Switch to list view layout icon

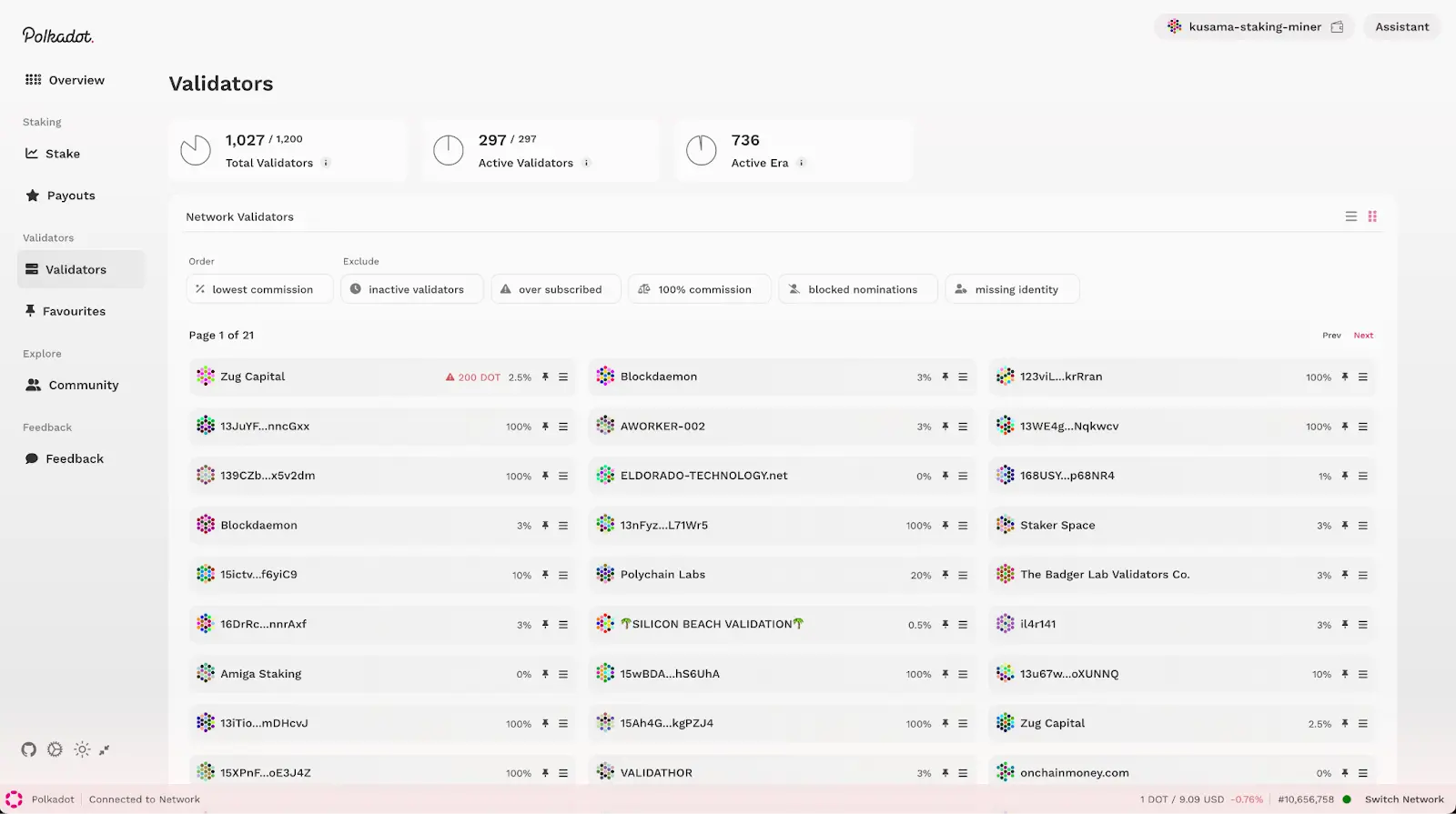click(1351, 216)
